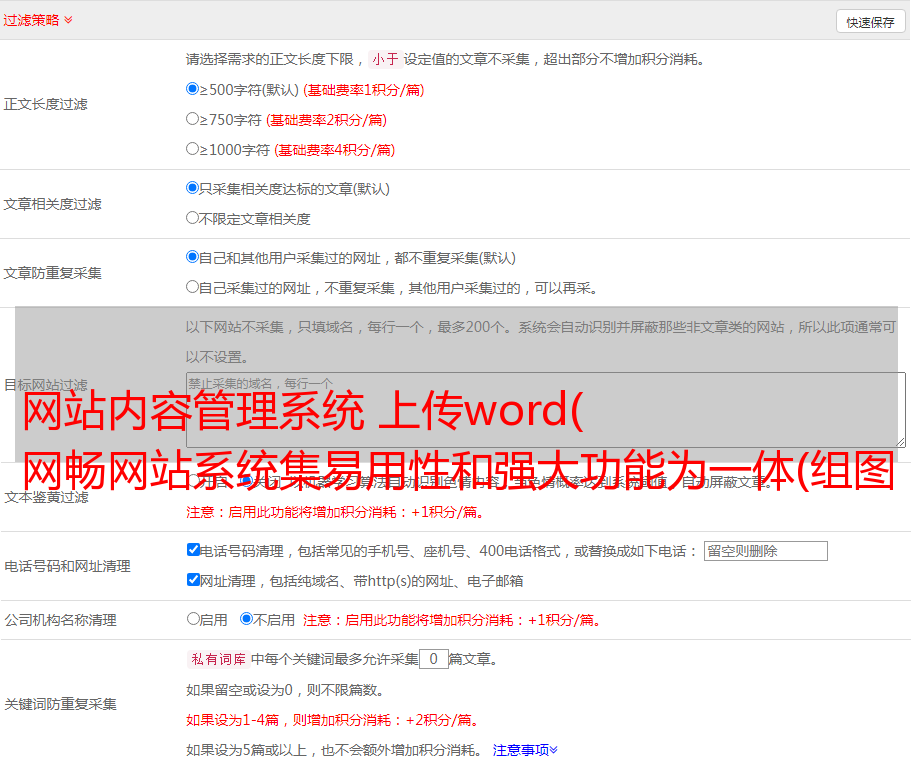Select 不启用 for 公司机构名称清理

247,619
